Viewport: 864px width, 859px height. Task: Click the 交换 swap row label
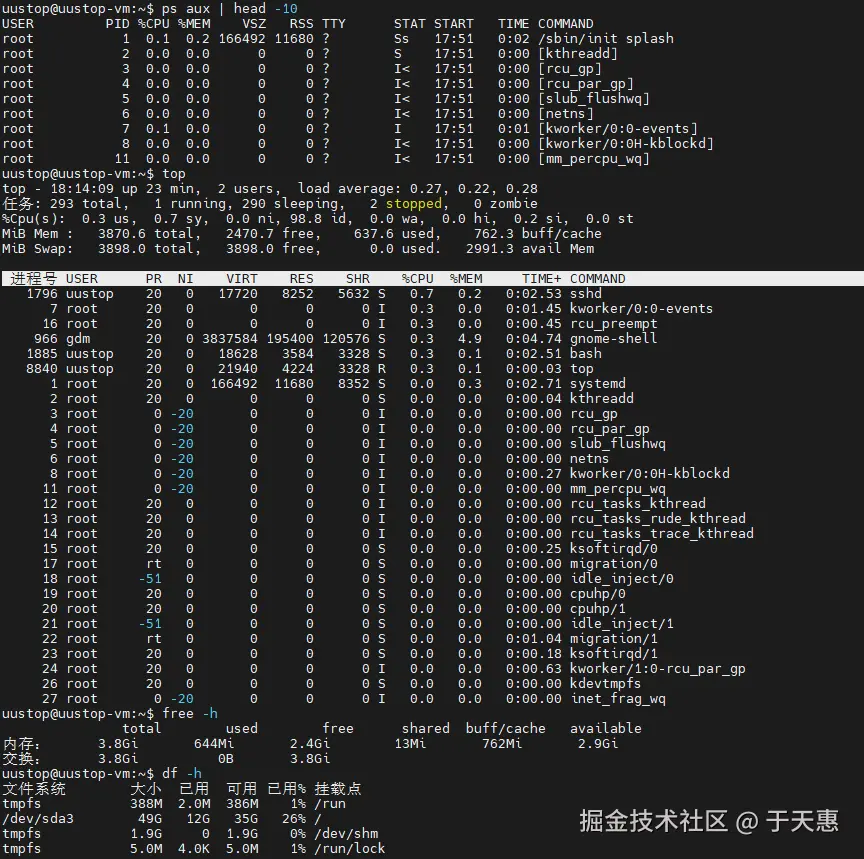21,759
